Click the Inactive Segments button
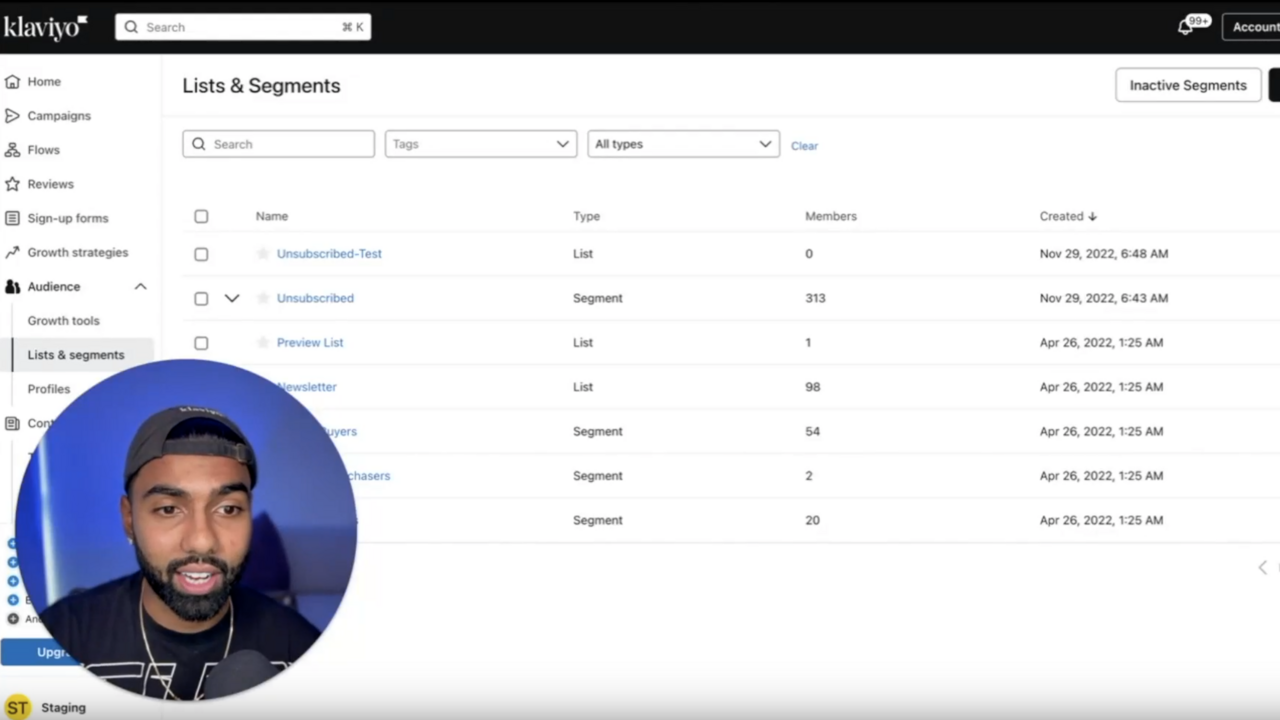Image resolution: width=1280 pixels, height=720 pixels. tap(1188, 85)
